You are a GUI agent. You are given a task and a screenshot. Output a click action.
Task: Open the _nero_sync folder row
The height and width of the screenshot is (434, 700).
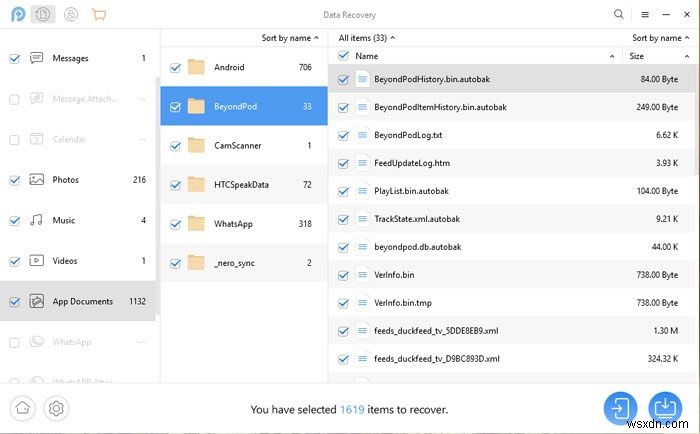pos(244,263)
